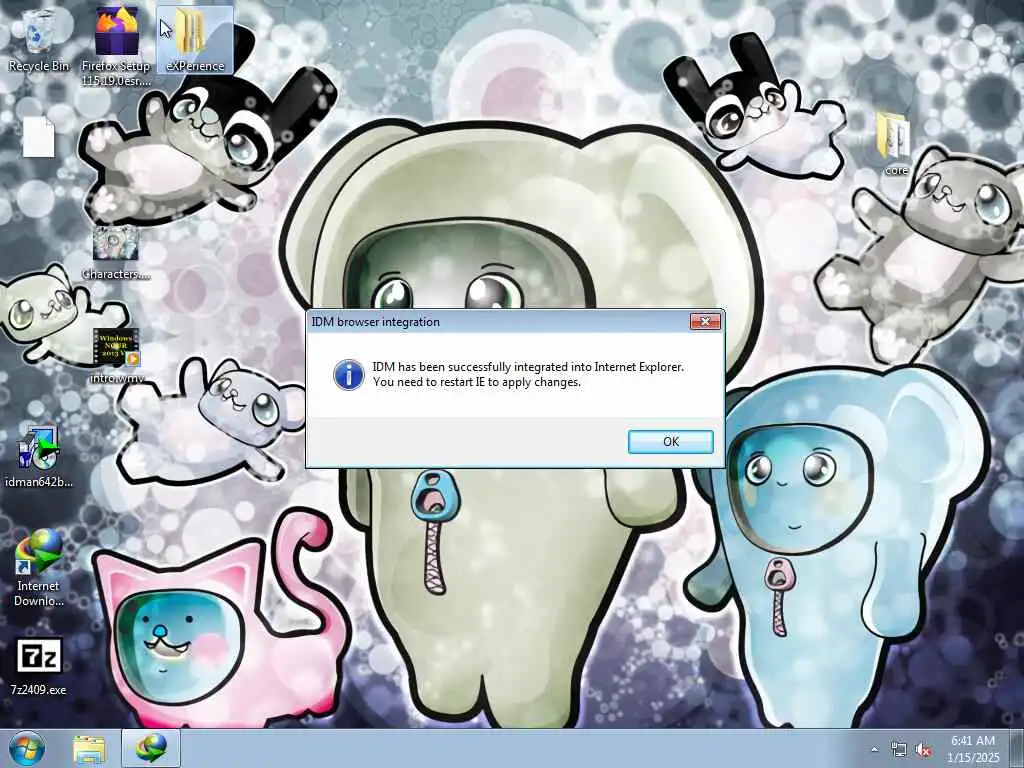Open the clock showing 6:41 AM
The height and width of the screenshot is (768, 1024).
point(973,749)
